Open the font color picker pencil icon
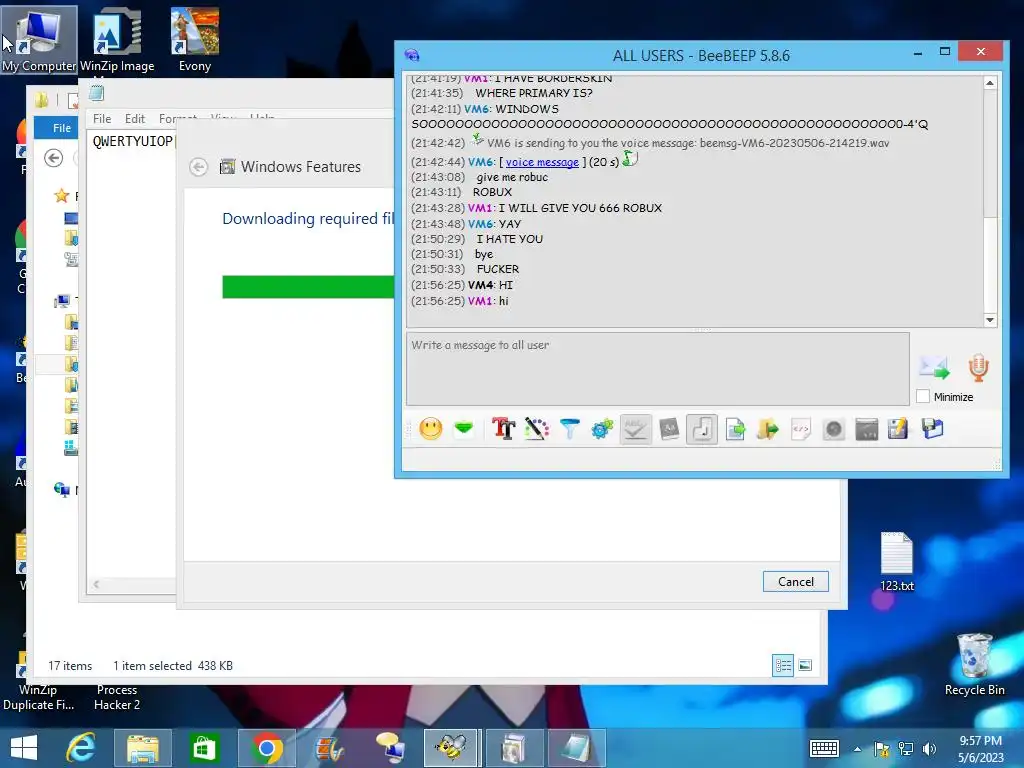1024x768 pixels. tap(536, 429)
